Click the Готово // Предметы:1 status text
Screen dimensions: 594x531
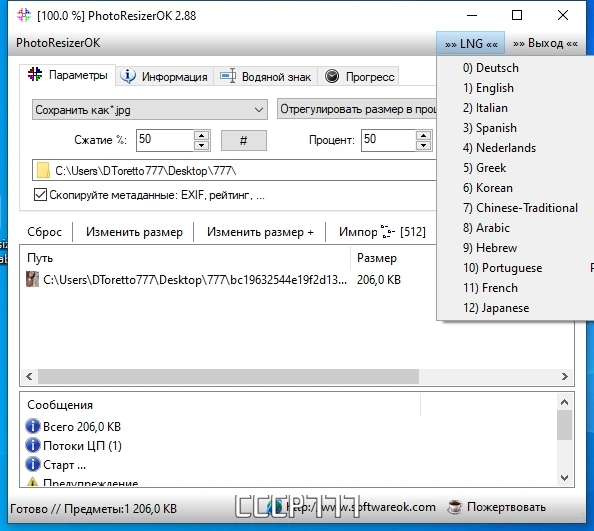click(x=93, y=508)
